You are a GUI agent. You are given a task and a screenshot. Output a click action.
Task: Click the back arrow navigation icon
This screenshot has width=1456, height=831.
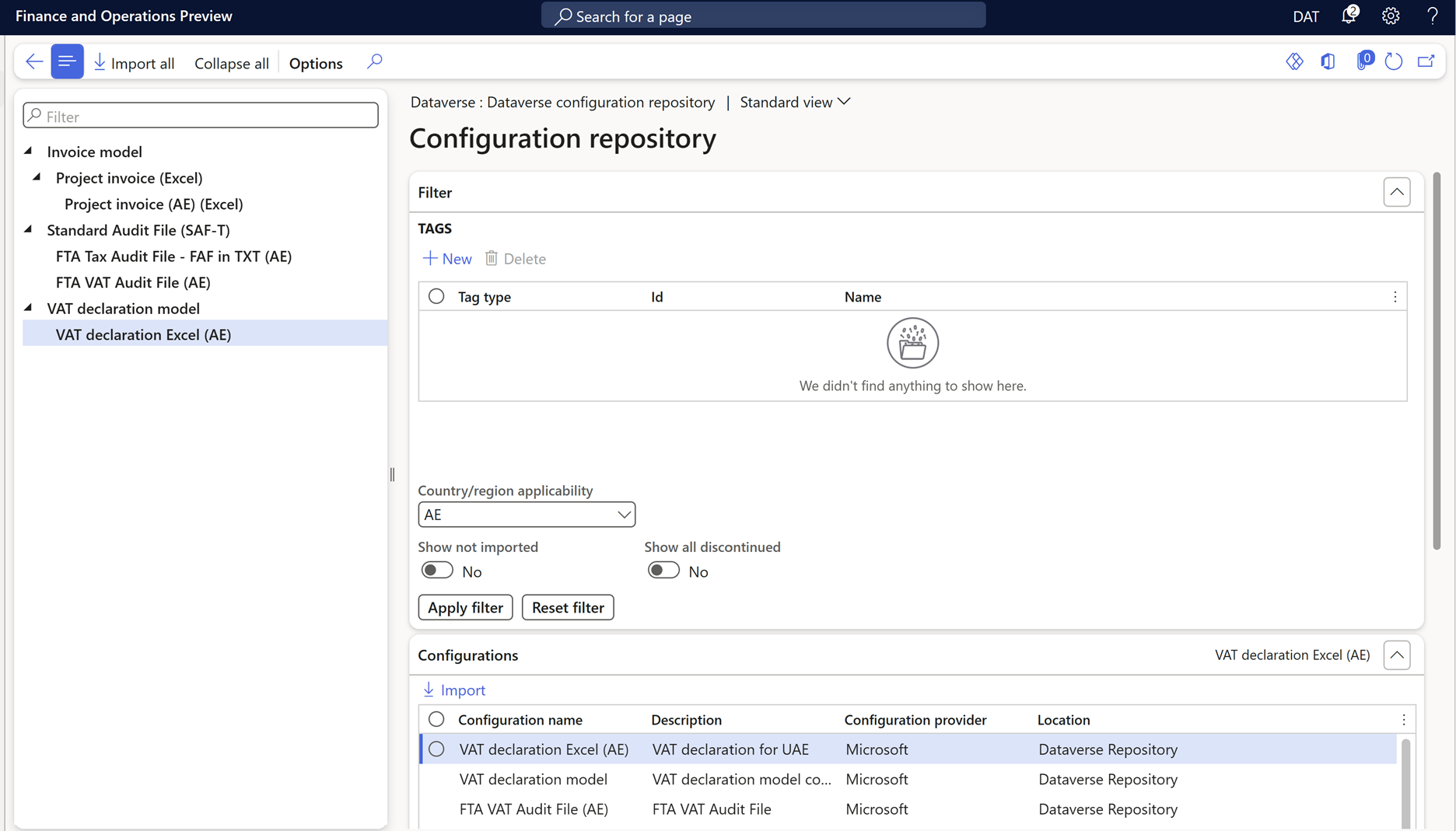pyautogui.click(x=33, y=61)
